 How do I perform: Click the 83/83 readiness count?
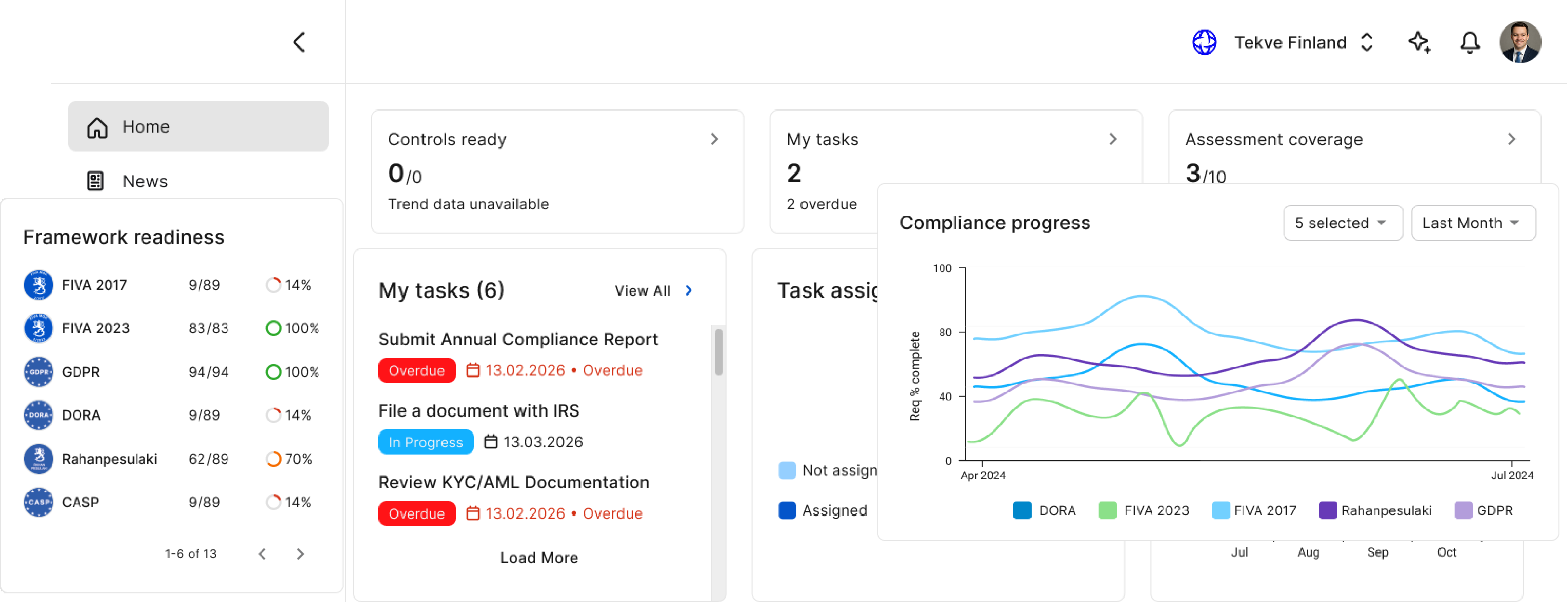coord(208,328)
